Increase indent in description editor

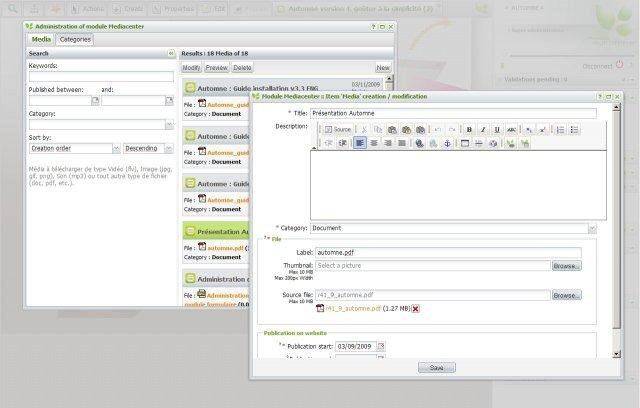342,143
